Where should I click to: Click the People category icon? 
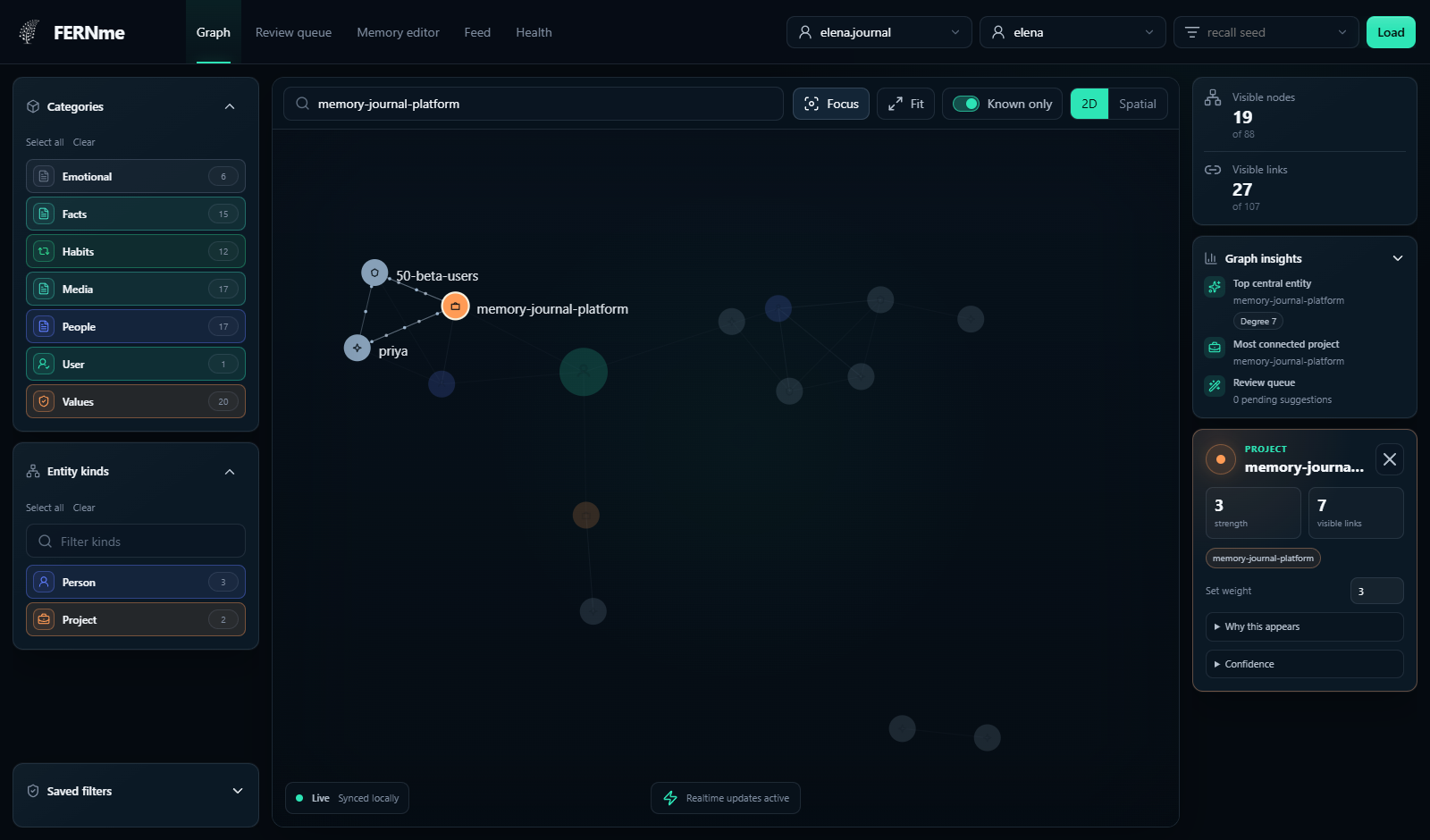click(x=44, y=326)
